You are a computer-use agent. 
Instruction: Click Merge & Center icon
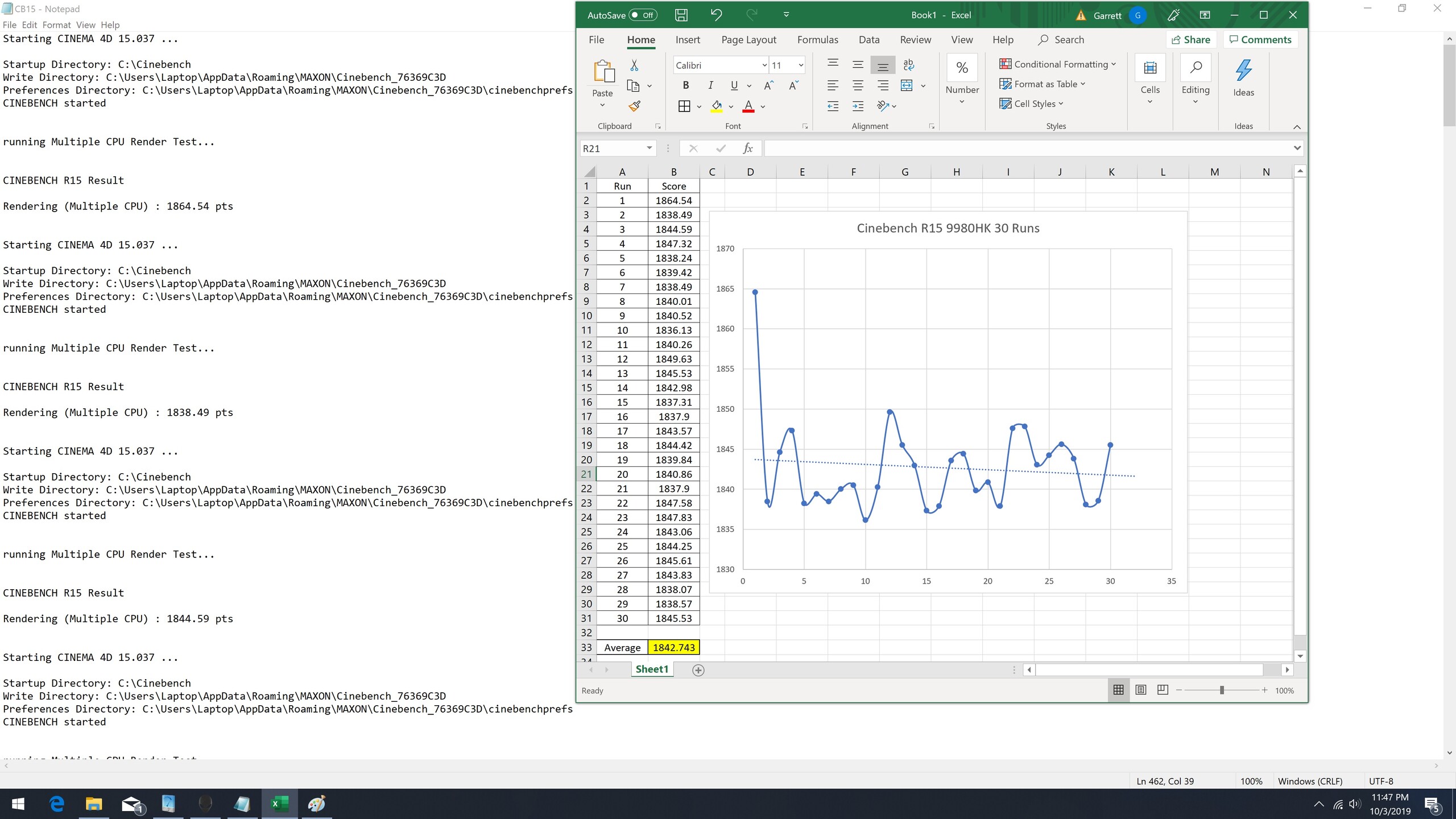907,85
